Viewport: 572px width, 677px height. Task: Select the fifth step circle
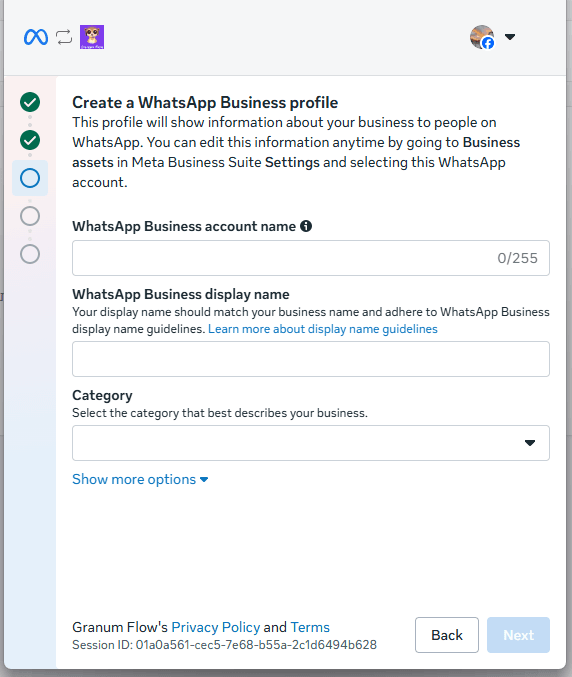point(30,254)
